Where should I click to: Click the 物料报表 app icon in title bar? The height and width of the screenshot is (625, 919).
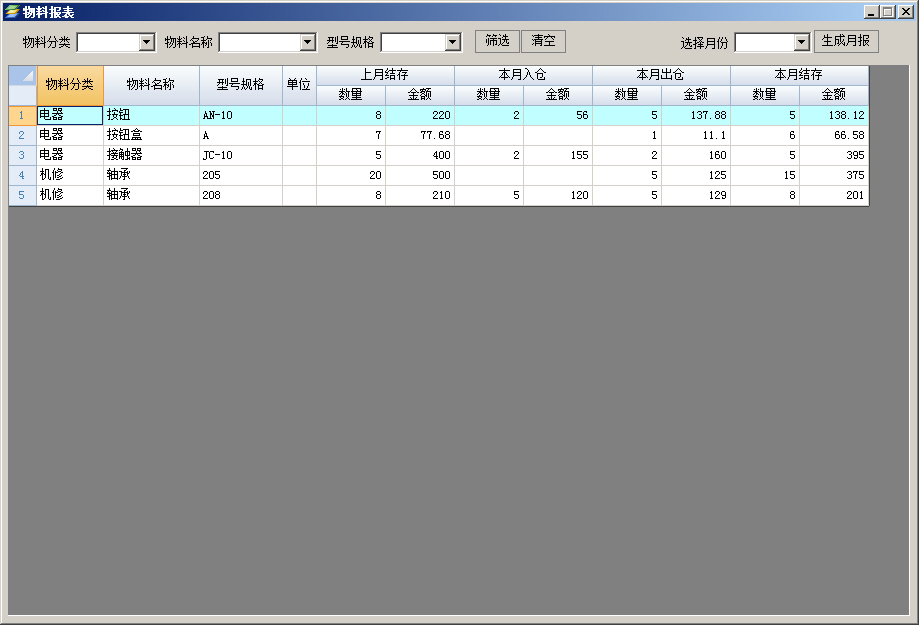(x=12, y=12)
